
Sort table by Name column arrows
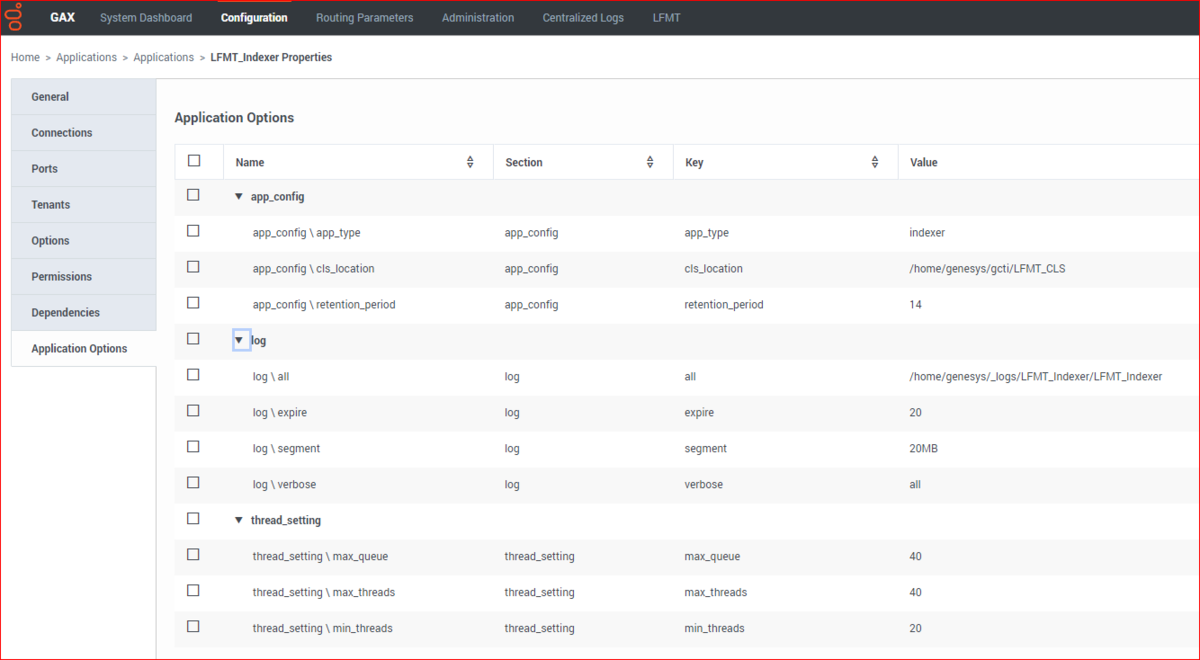pyautogui.click(x=470, y=162)
